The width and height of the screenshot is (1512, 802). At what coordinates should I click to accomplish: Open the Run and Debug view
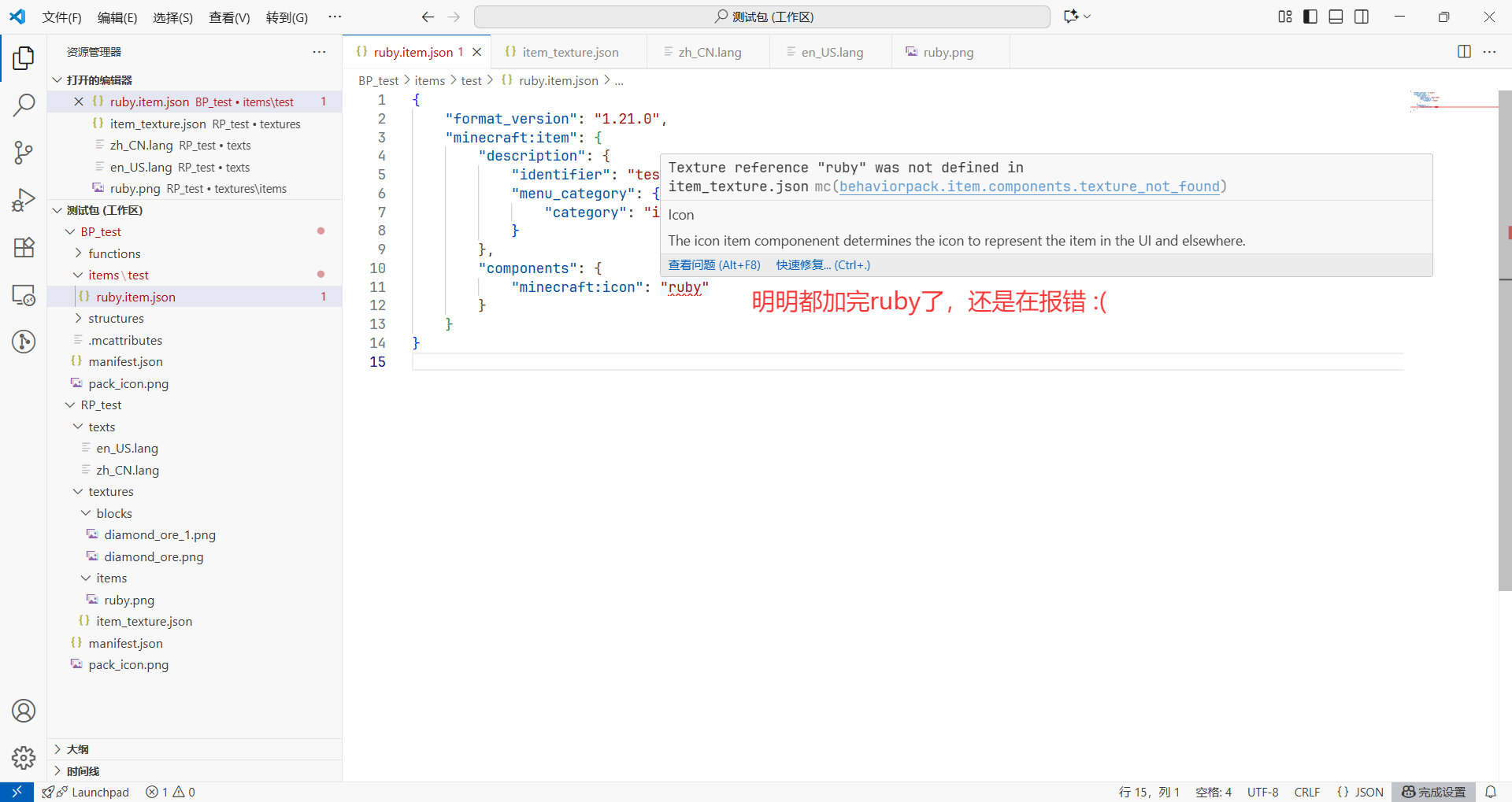pyautogui.click(x=24, y=200)
